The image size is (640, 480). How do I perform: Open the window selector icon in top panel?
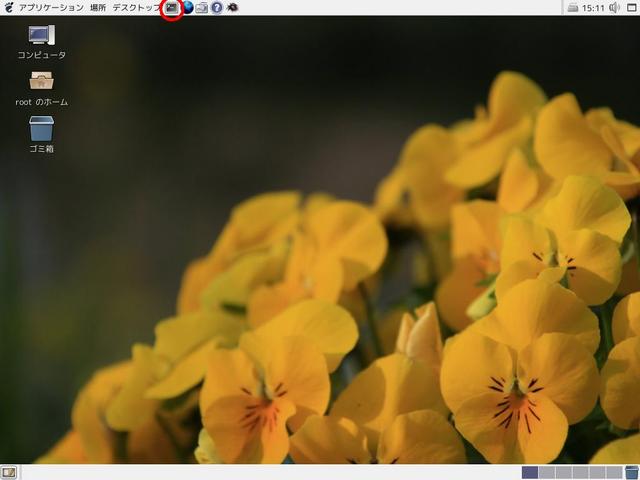631,8
